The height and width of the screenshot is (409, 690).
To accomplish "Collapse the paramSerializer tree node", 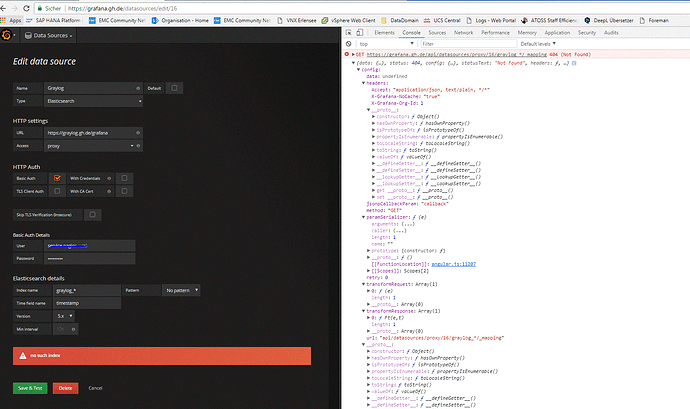I will click(x=363, y=217).
